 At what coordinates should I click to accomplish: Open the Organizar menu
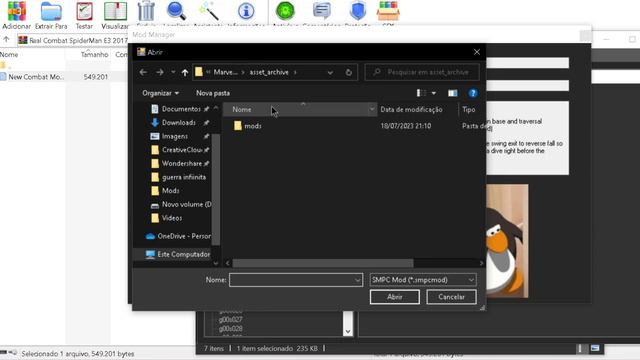click(x=160, y=93)
